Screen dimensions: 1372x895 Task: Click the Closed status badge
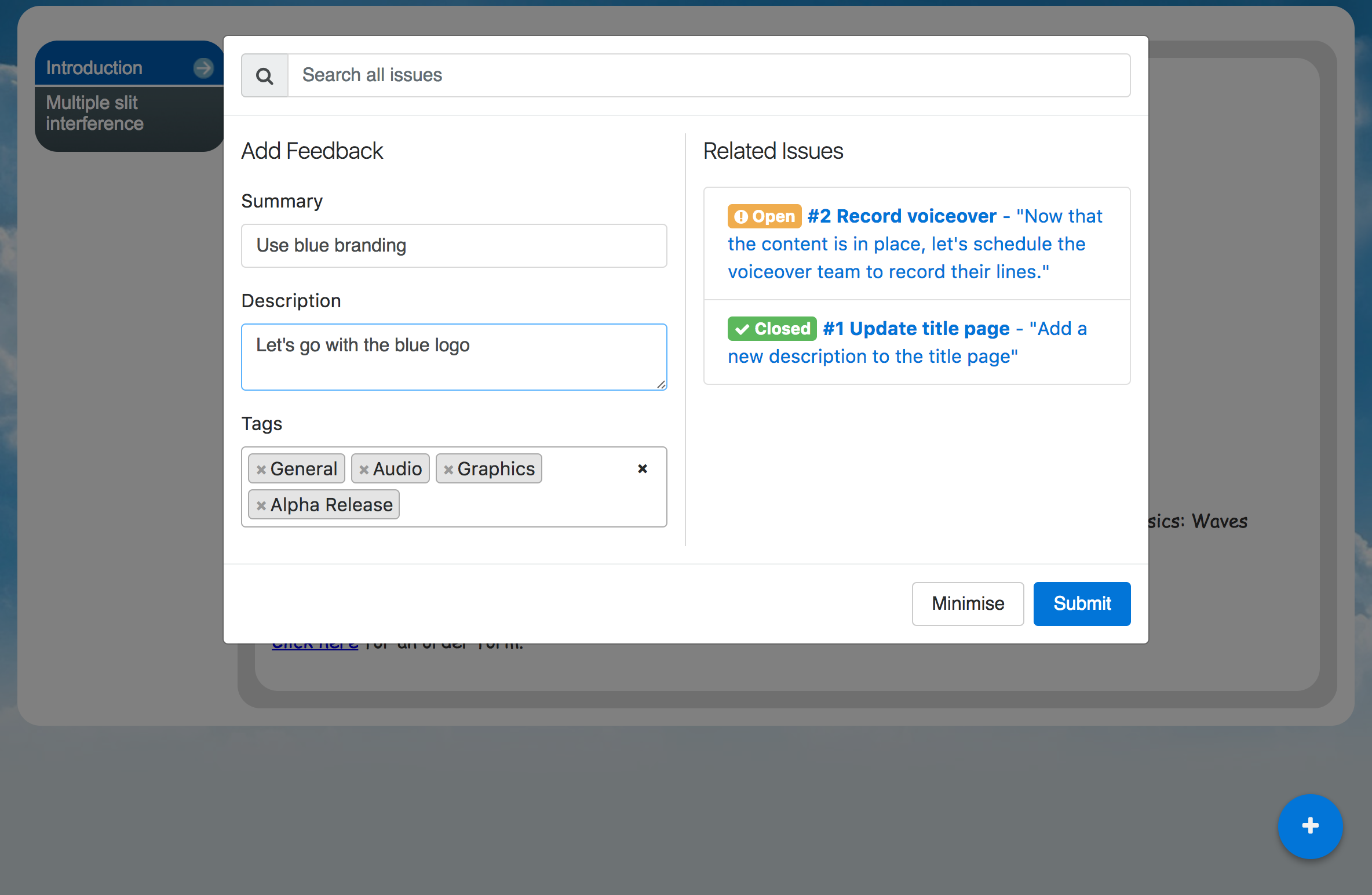[772, 329]
